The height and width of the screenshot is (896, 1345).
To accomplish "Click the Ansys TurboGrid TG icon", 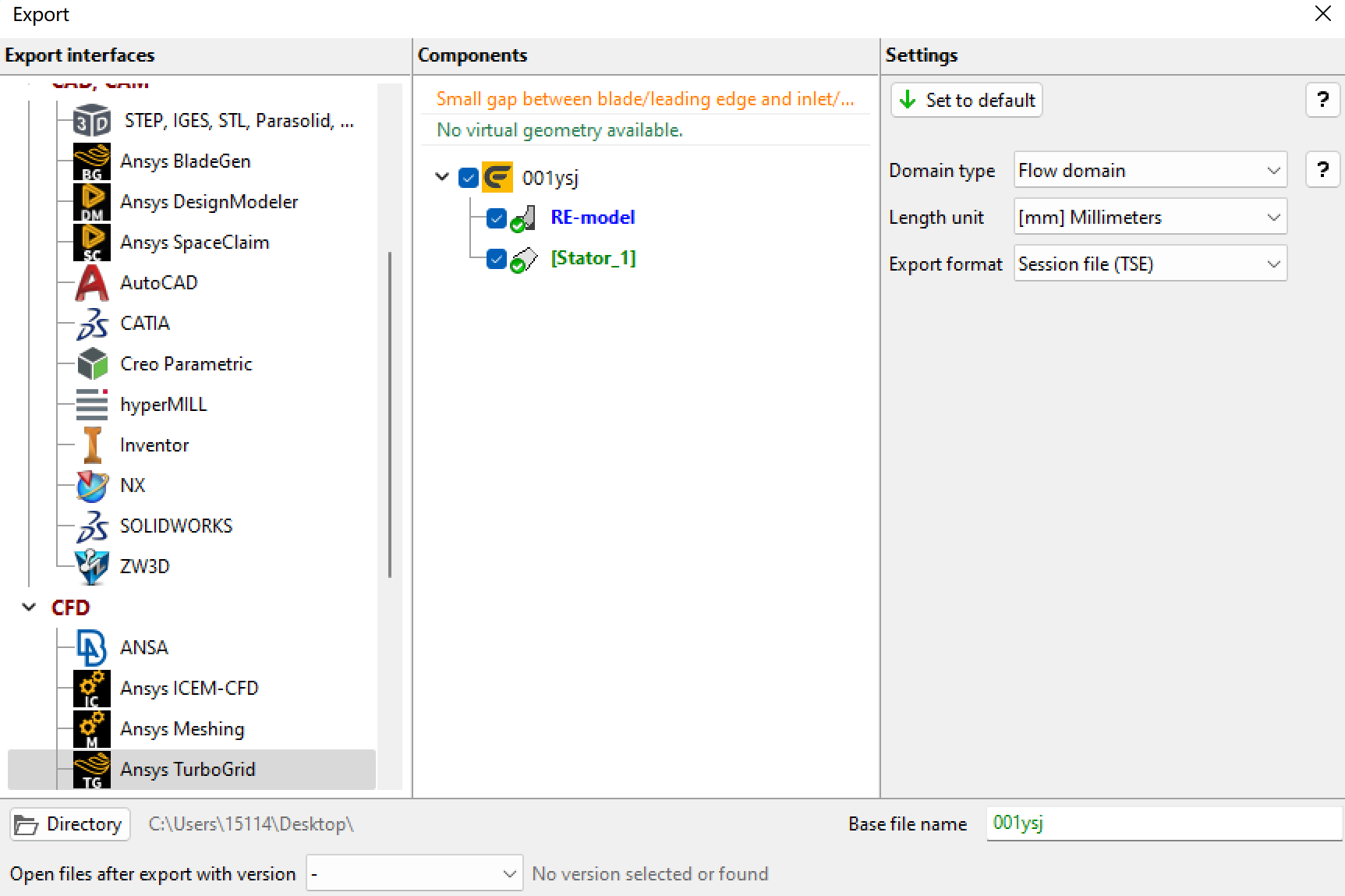I will [x=92, y=770].
